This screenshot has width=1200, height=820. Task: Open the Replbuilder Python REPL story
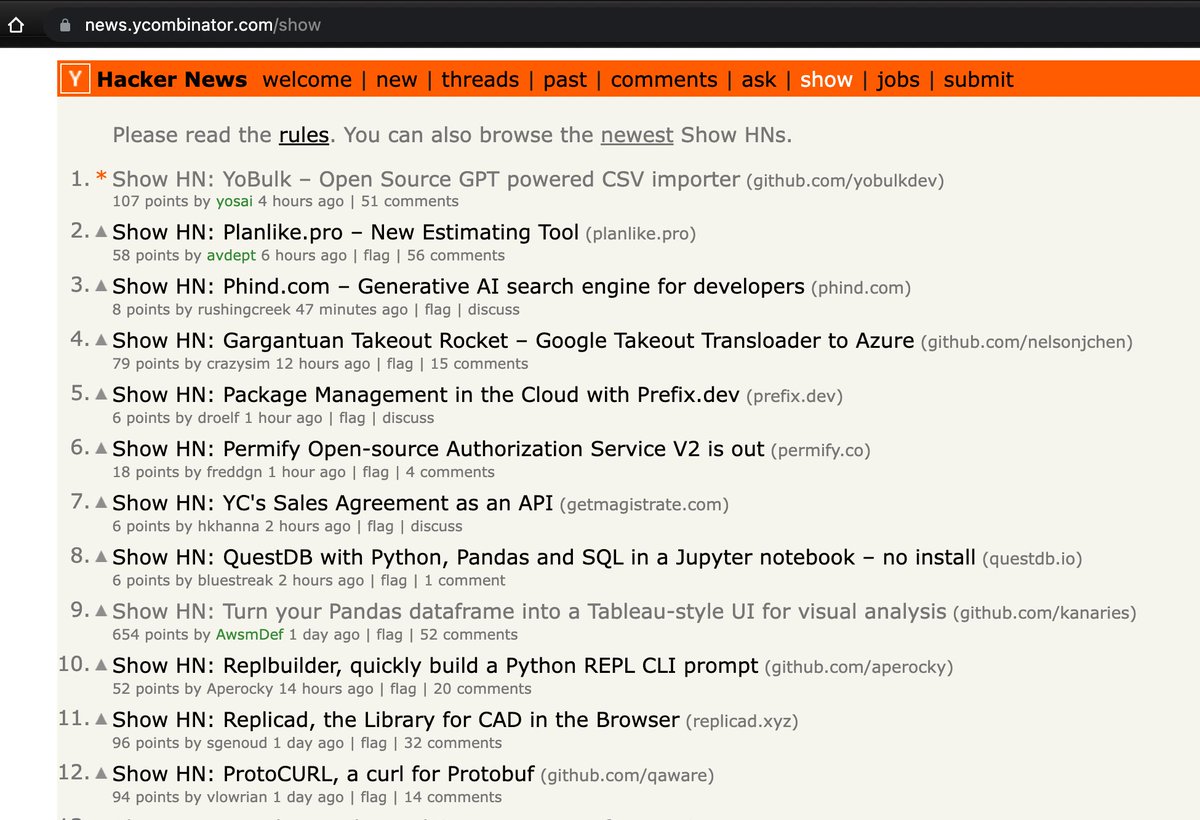[435, 665]
